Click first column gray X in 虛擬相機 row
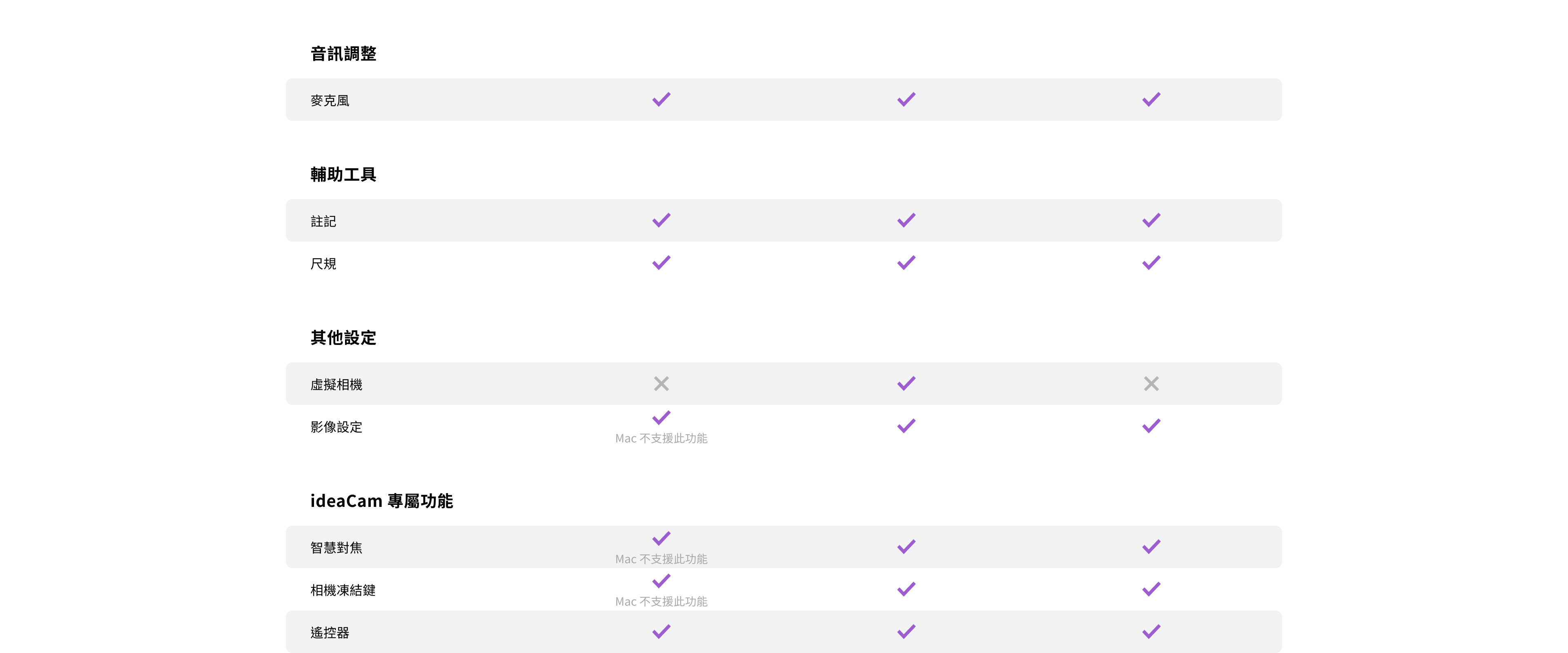1568x653 pixels. click(661, 383)
